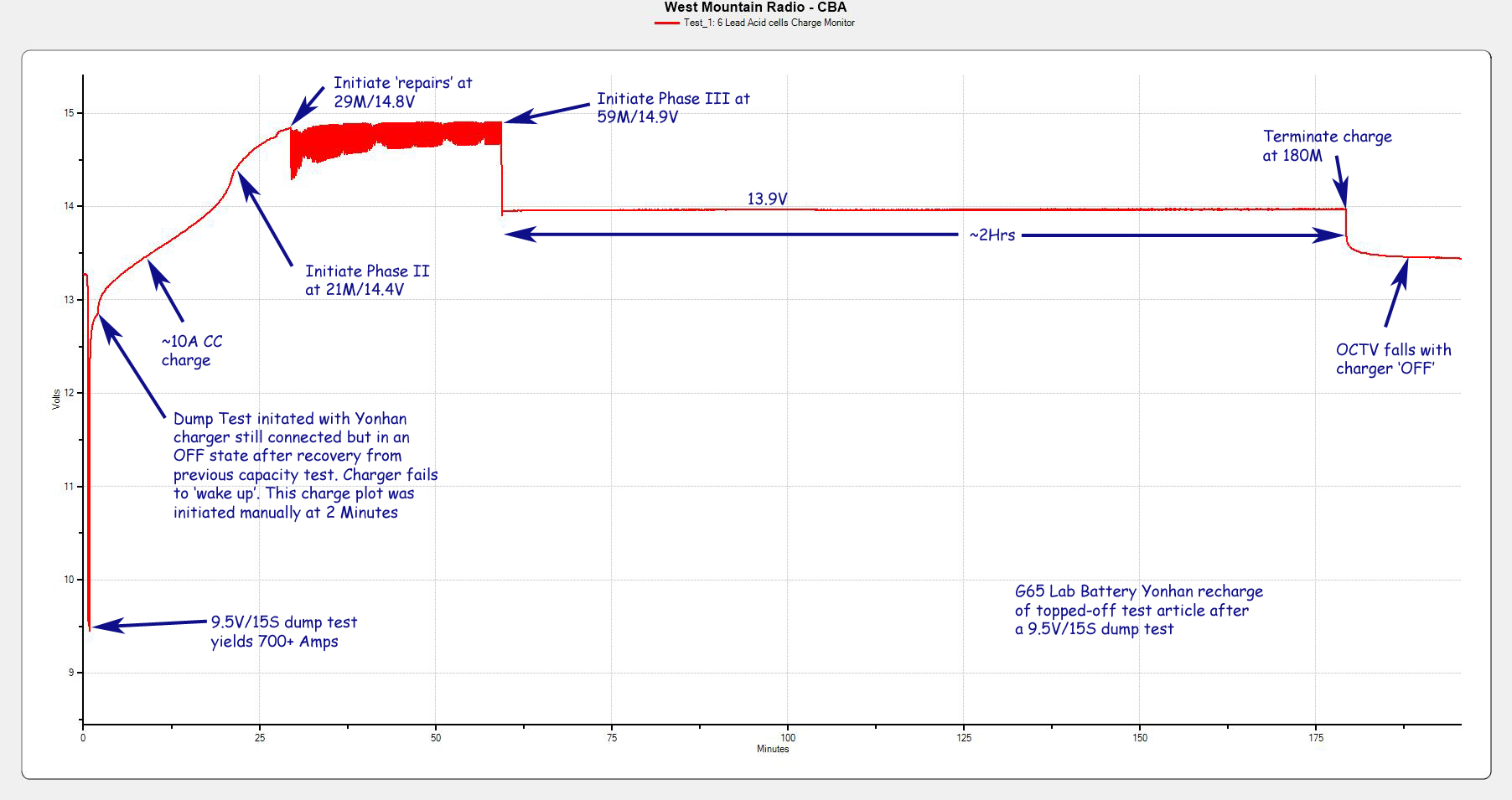Image resolution: width=1512 pixels, height=800 pixels.
Task: Click the West Mountain Radio - CBA title
Action: click(755, 8)
